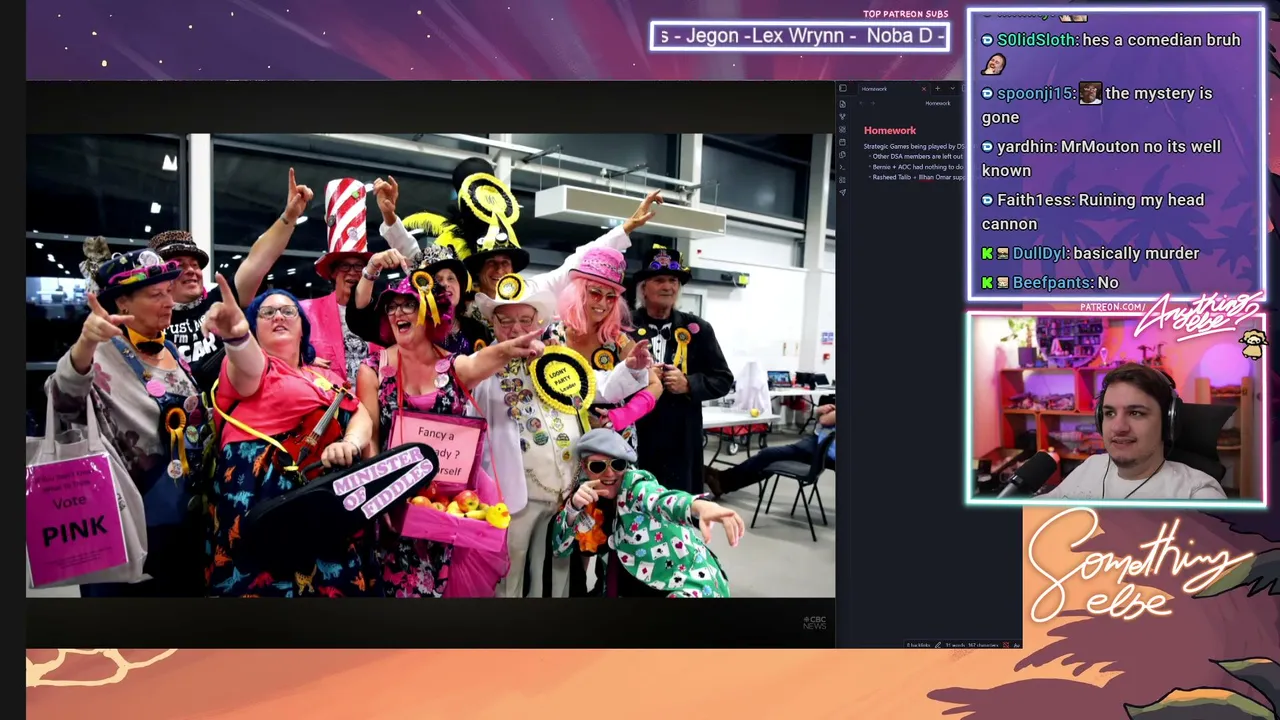
Task: Navigate forward with the right arrow
Action: pos(871,103)
